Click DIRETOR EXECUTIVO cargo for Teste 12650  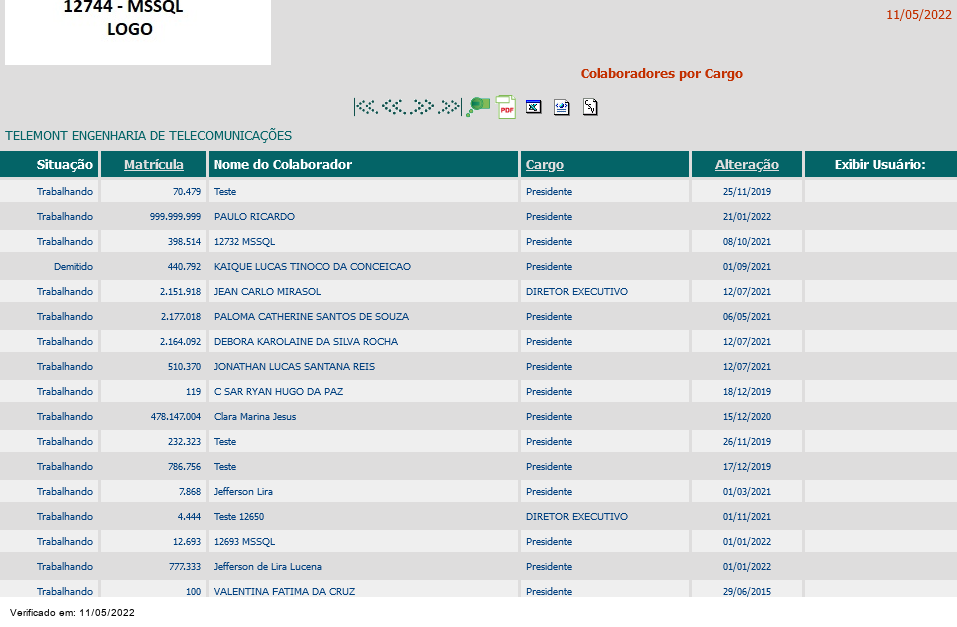pos(577,517)
